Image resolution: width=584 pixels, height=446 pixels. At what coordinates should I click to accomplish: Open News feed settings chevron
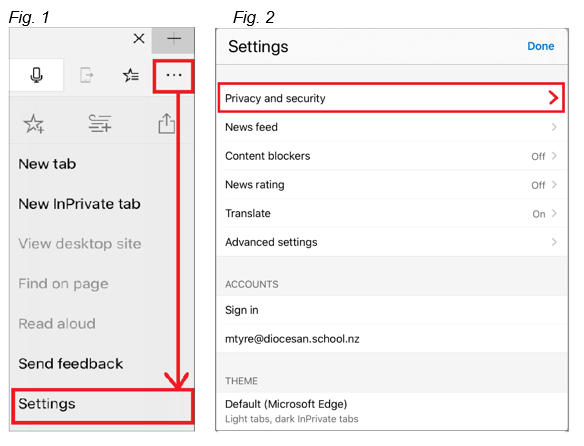point(554,127)
